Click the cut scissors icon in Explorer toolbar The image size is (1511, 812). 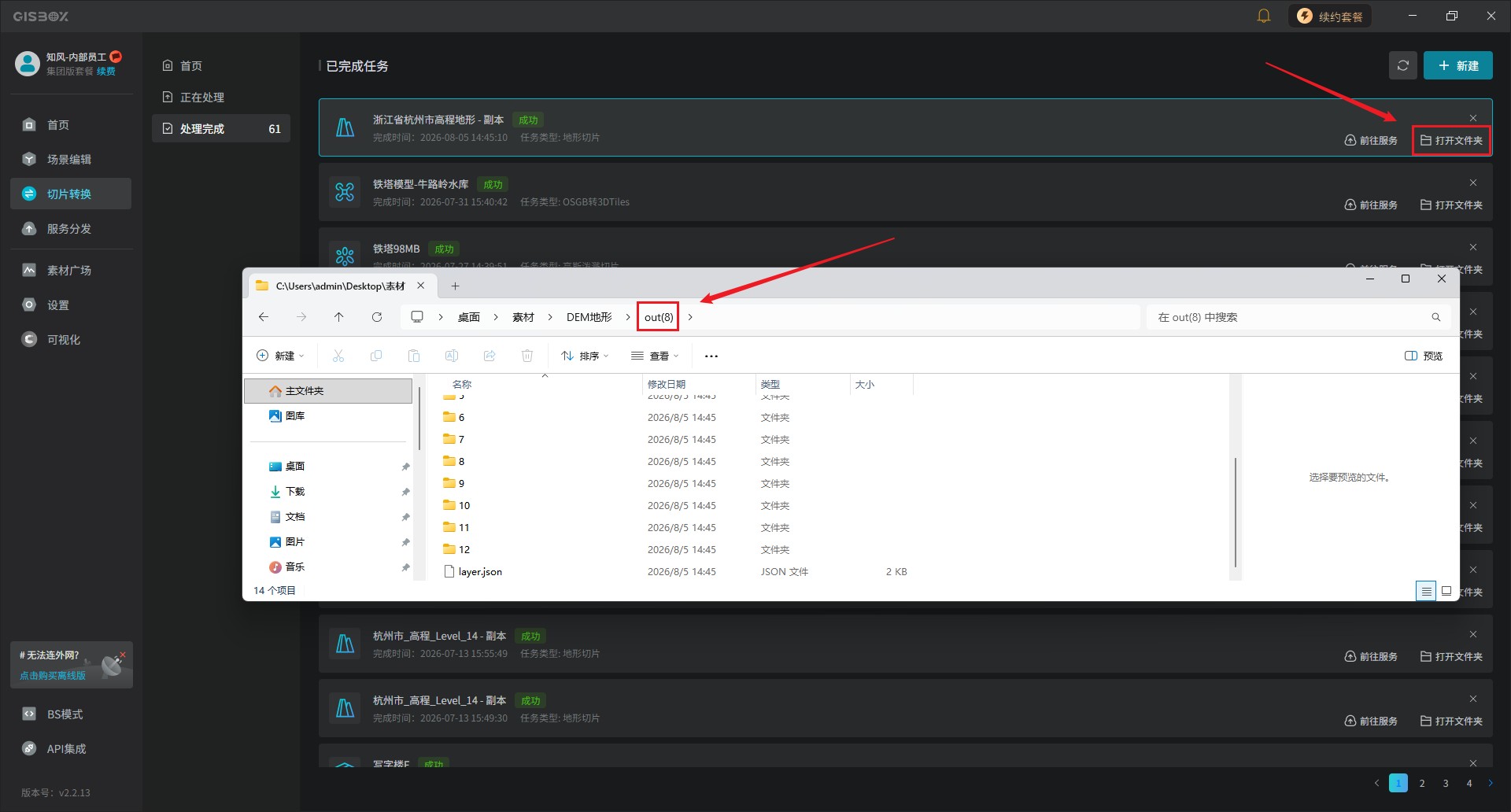pyautogui.click(x=338, y=356)
